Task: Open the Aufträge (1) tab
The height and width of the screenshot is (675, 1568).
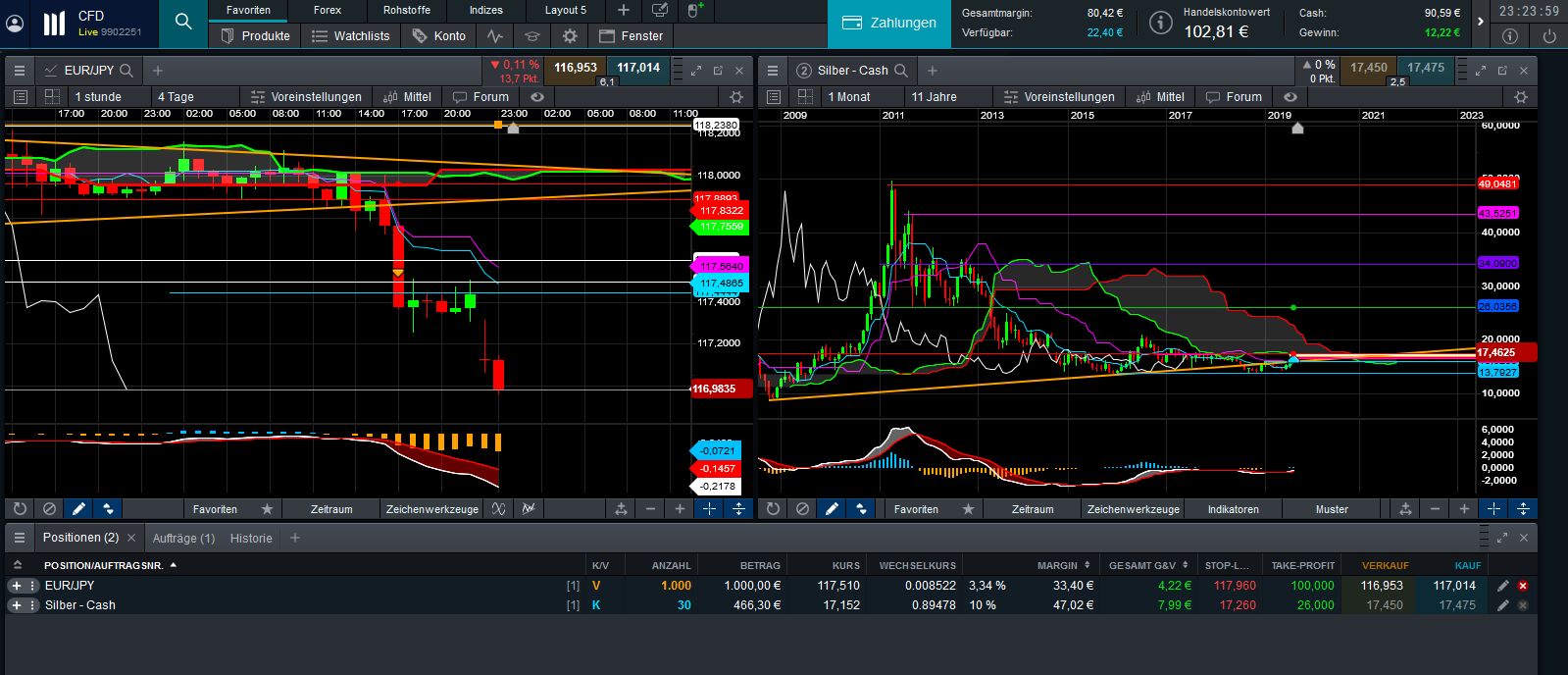Action: 183,538
